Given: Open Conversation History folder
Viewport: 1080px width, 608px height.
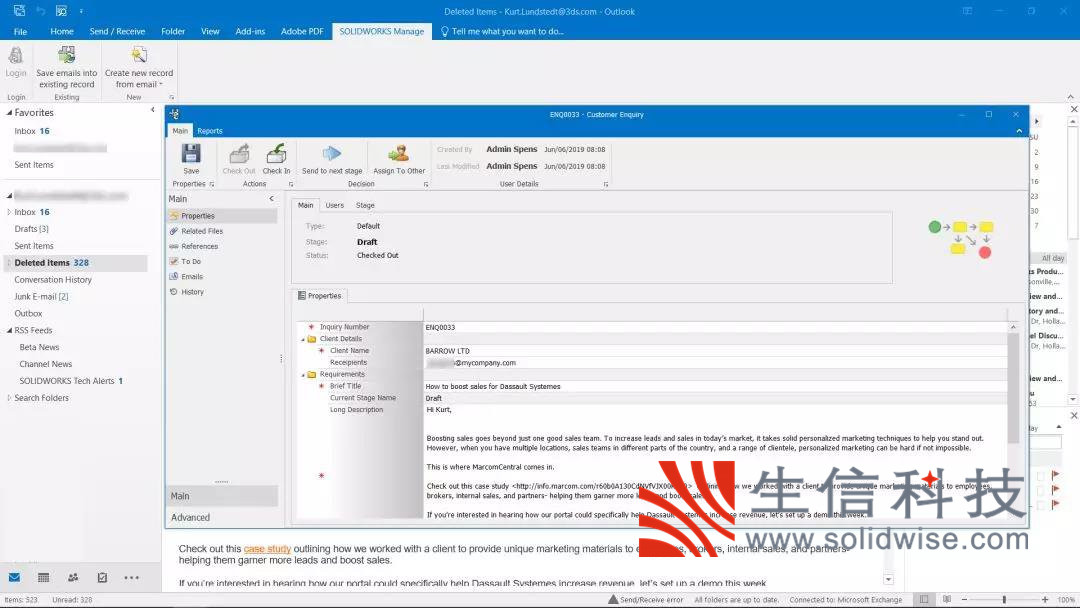Looking at the screenshot, I should tap(53, 280).
